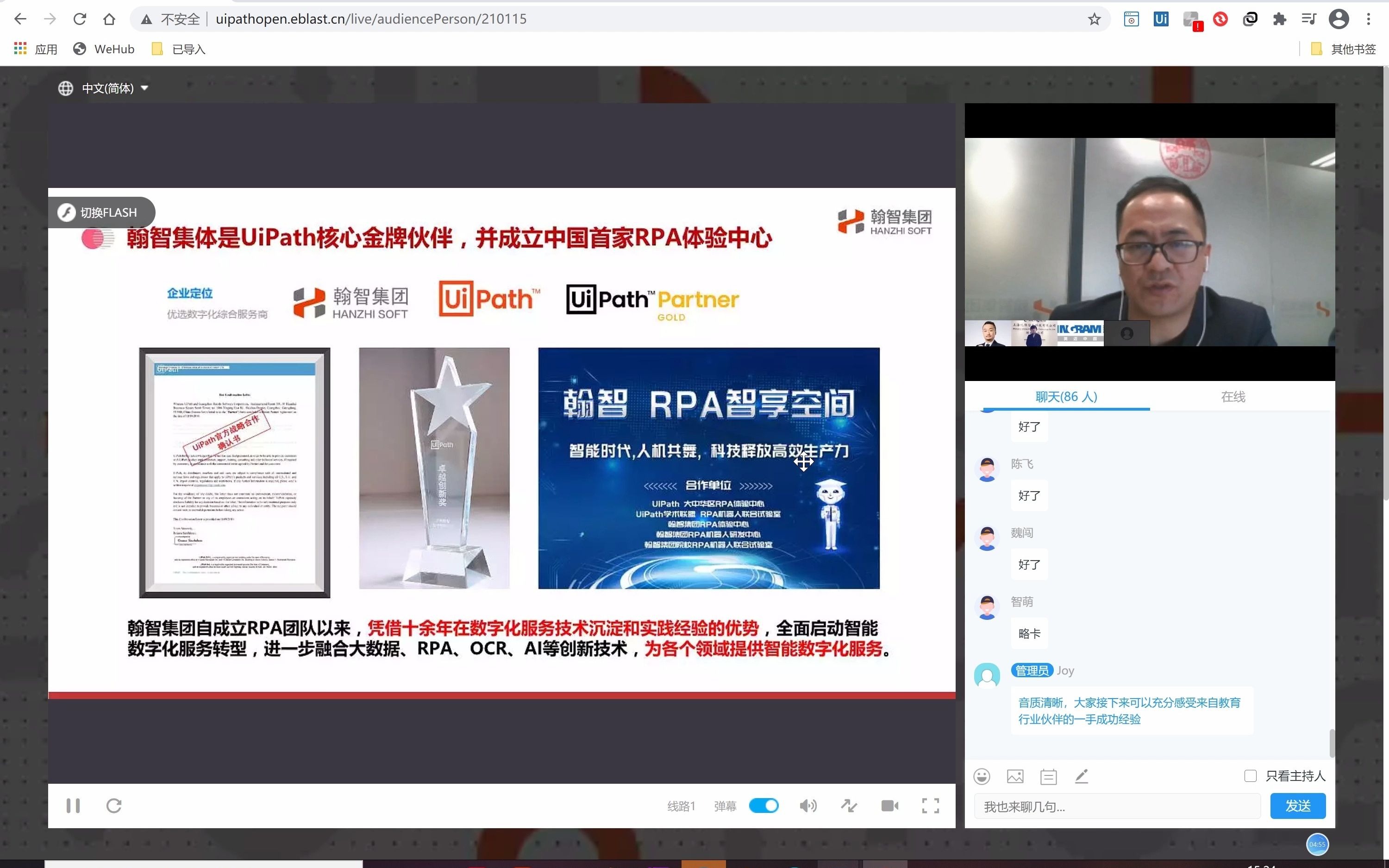Viewport: 1389px width, 868px height.
Task: Click the 切换FLASH button
Action: point(101,212)
